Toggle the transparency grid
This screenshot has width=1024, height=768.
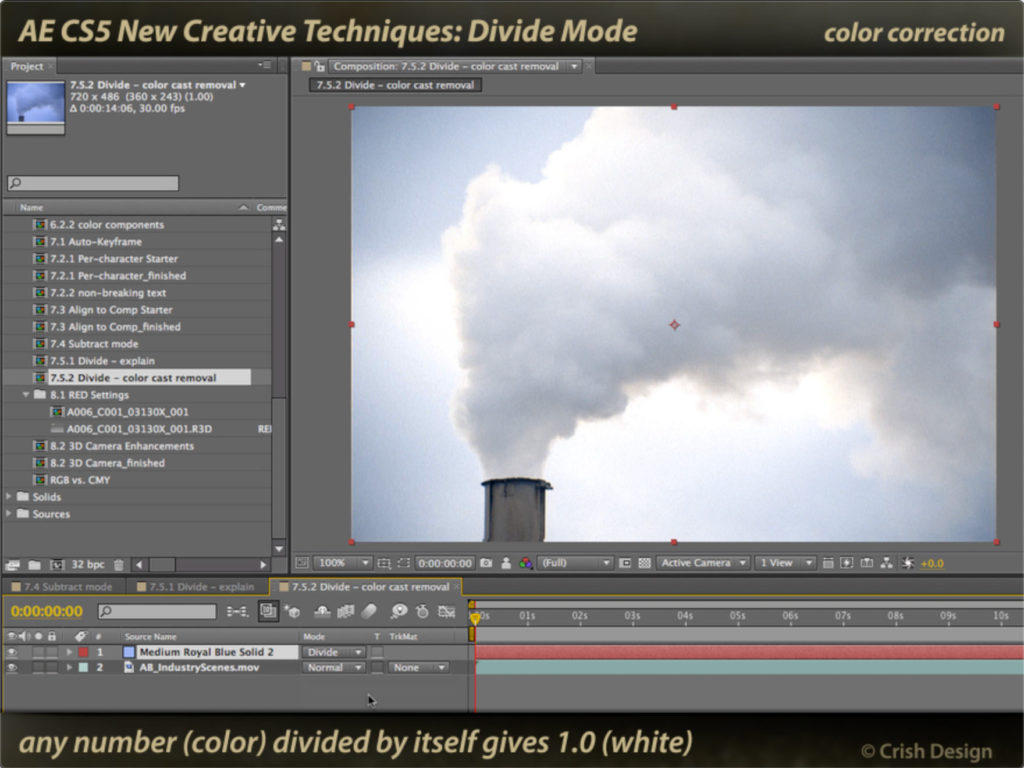[645, 563]
